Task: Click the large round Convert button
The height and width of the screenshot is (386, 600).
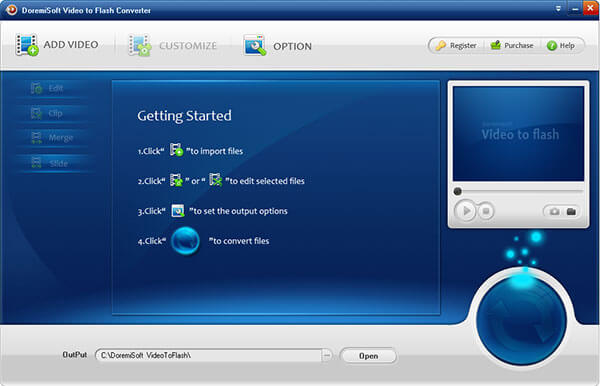Action: [521, 320]
